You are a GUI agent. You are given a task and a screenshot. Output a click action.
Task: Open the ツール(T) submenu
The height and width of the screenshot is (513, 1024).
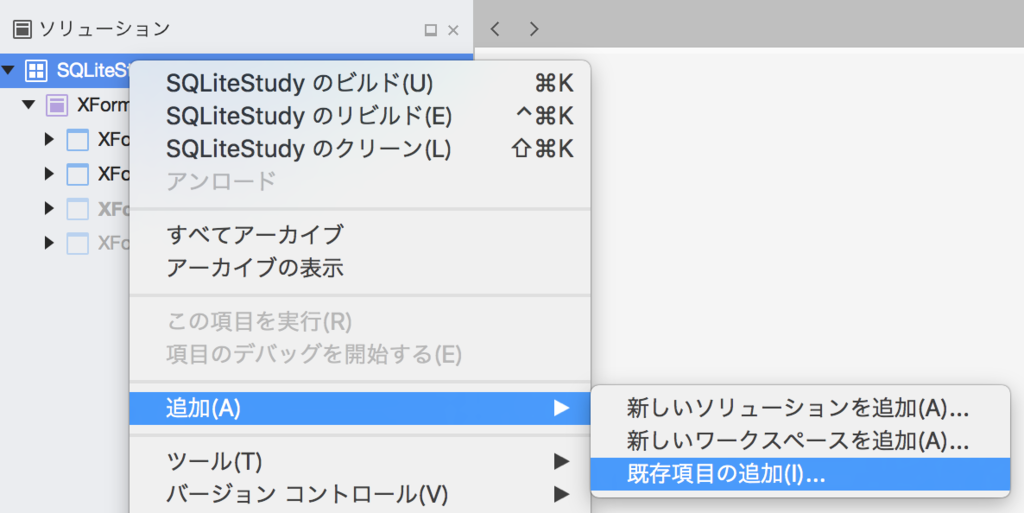[x=360, y=461]
